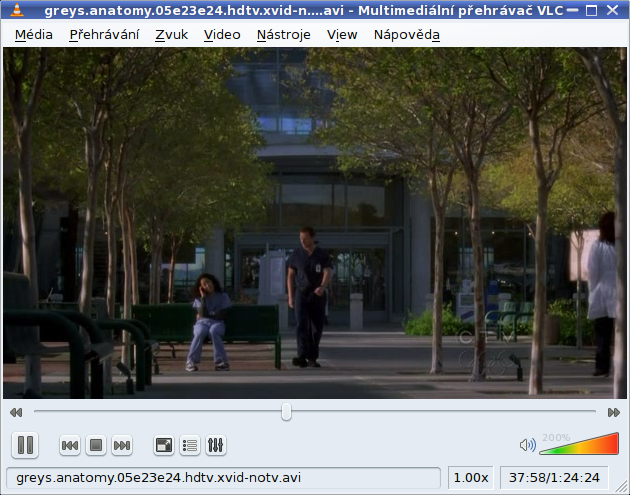Jump to previous media track
Screen dimensions: 630x495
click(x=70, y=445)
